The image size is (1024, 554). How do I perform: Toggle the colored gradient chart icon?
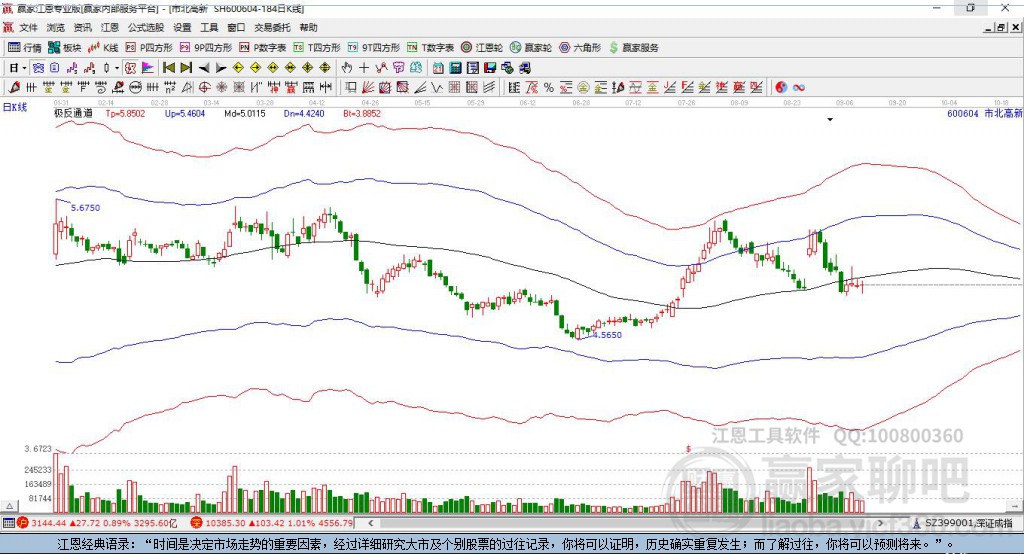pyautogui.click(x=148, y=68)
